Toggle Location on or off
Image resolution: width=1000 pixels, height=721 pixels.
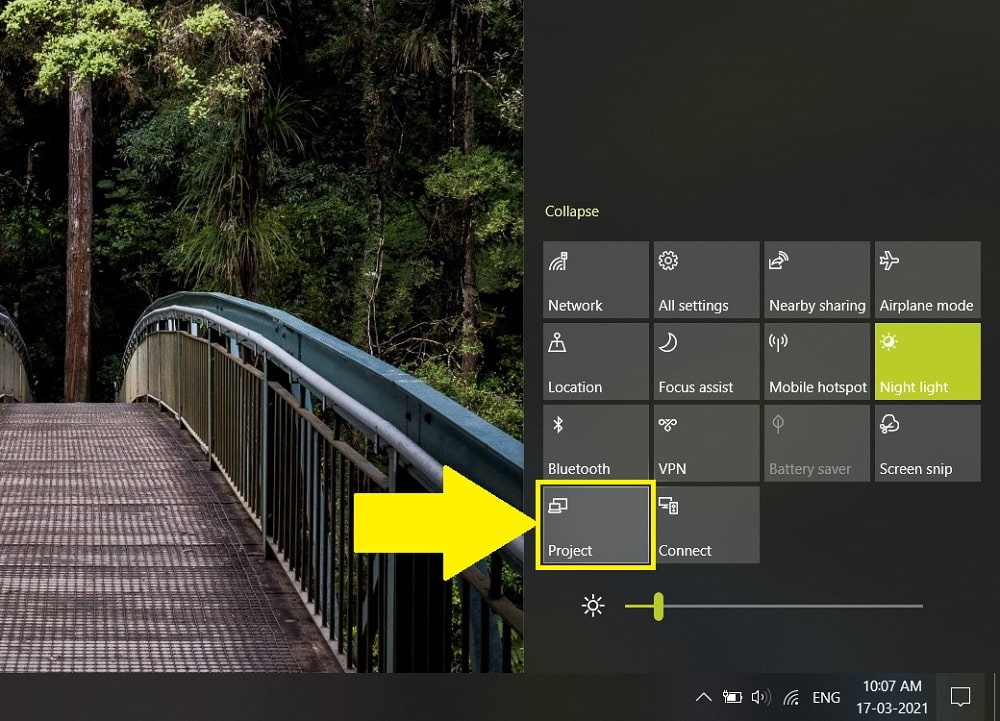[x=595, y=361]
